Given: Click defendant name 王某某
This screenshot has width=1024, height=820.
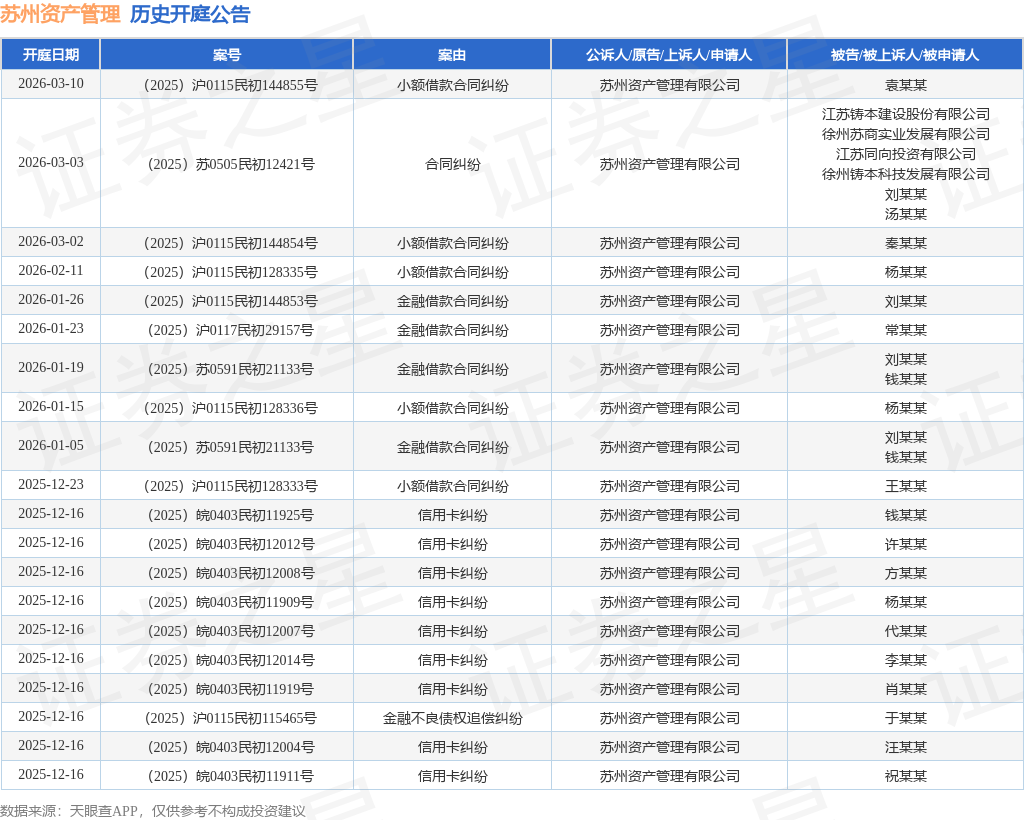Looking at the screenshot, I should click(906, 486).
